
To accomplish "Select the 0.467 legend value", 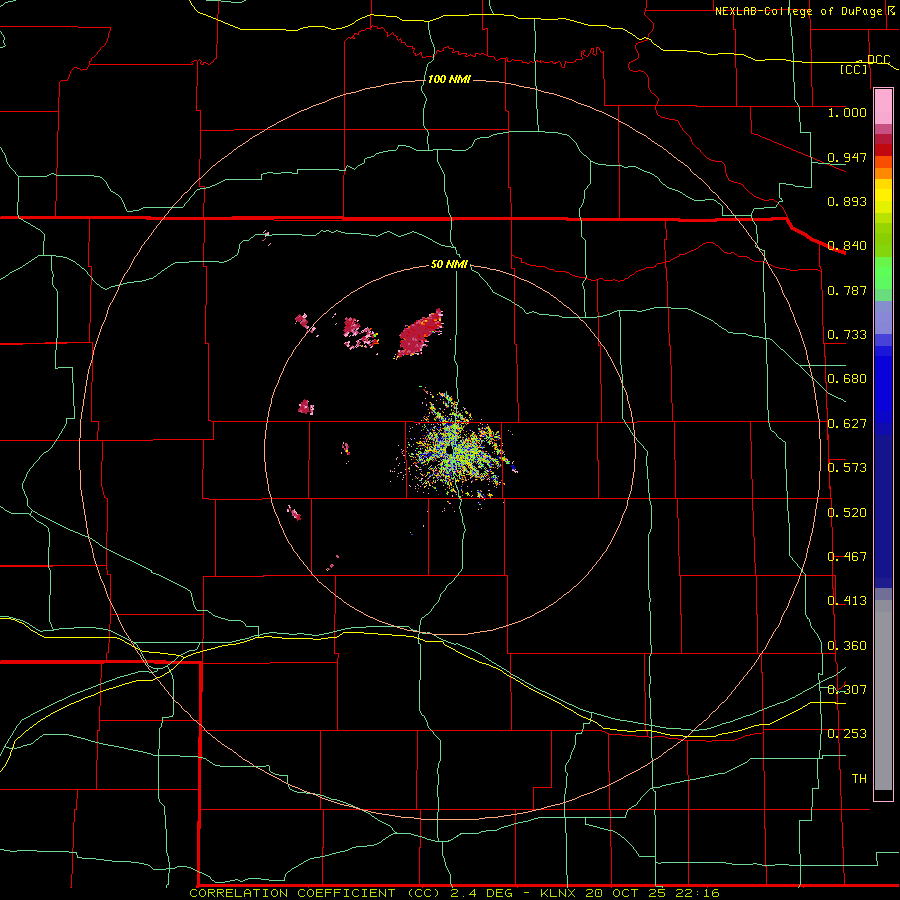I will pos(847,557).
